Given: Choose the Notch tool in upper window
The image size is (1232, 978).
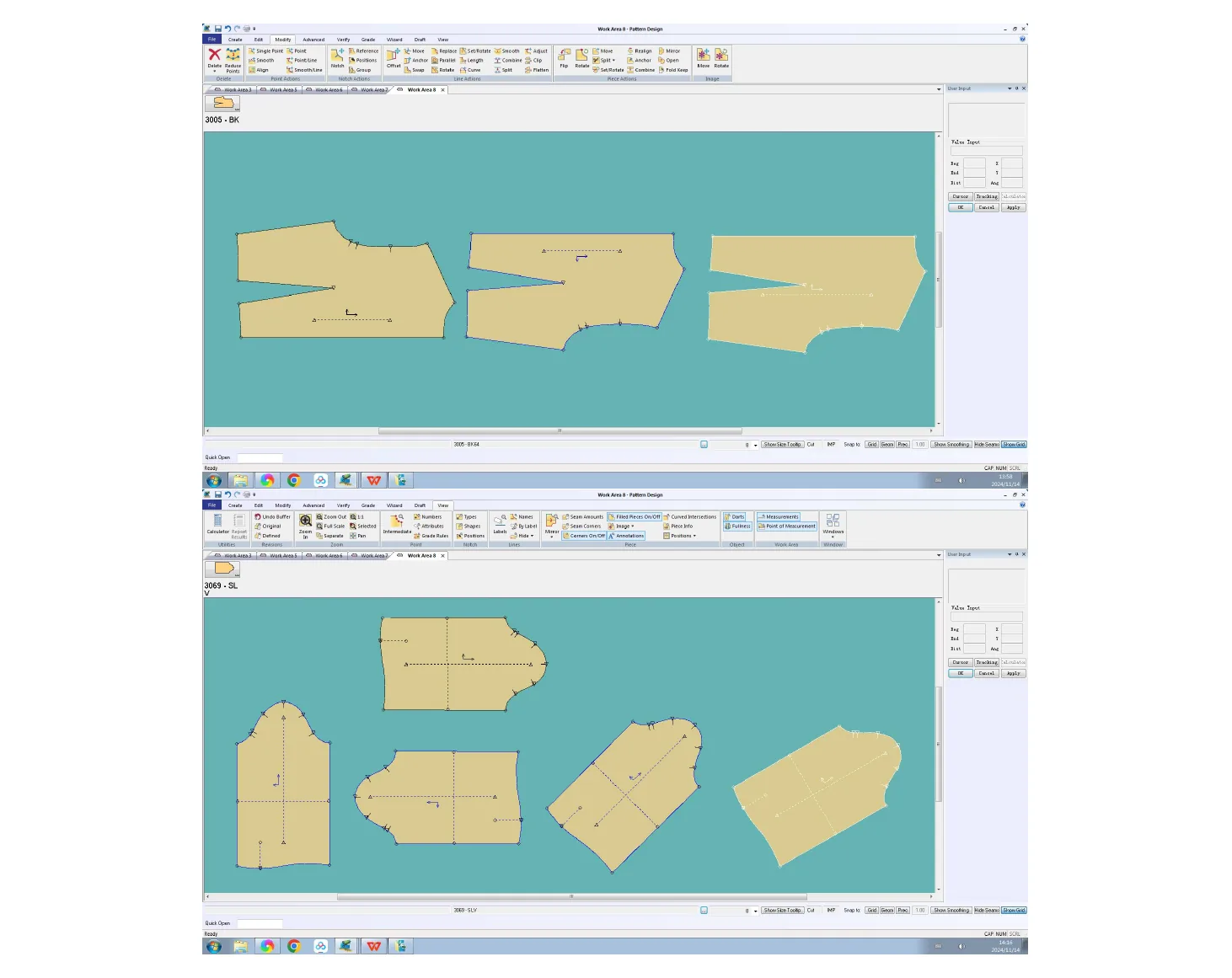Looking at the screenshot, I should point(337,59).
